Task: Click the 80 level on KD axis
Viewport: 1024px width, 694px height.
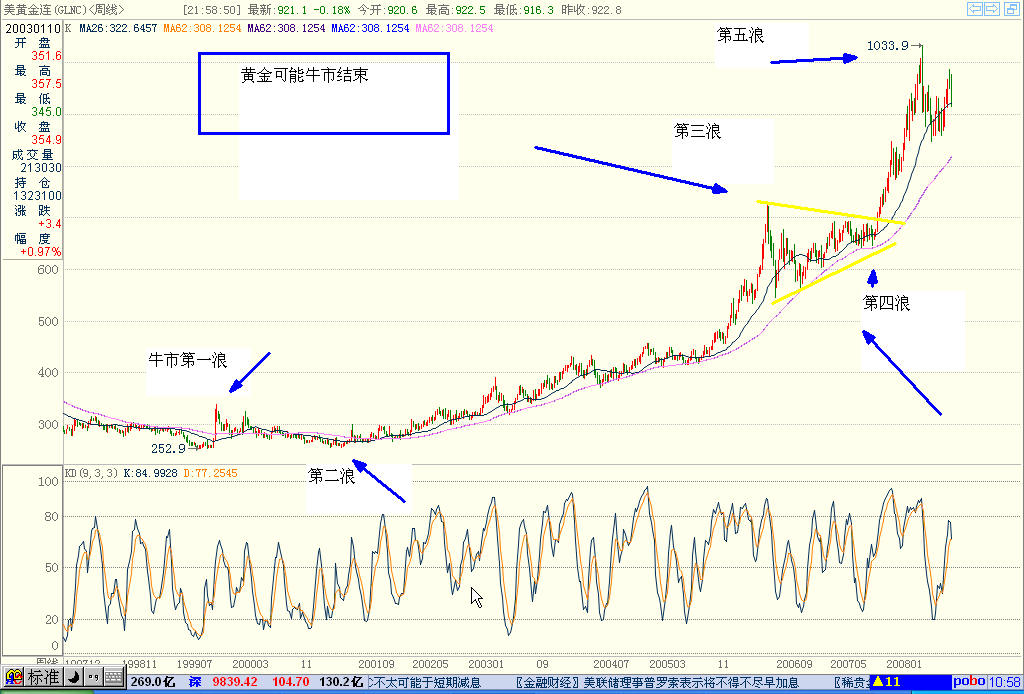Action: (x=50, y=516)
